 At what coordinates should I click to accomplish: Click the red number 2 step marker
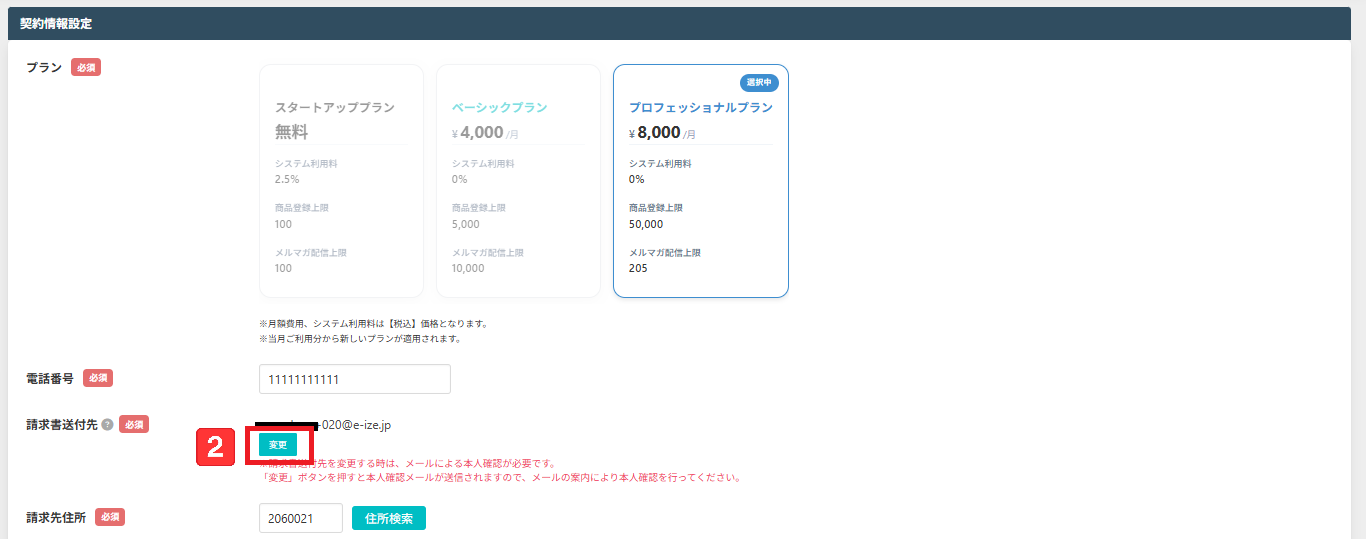coord(215,446)
